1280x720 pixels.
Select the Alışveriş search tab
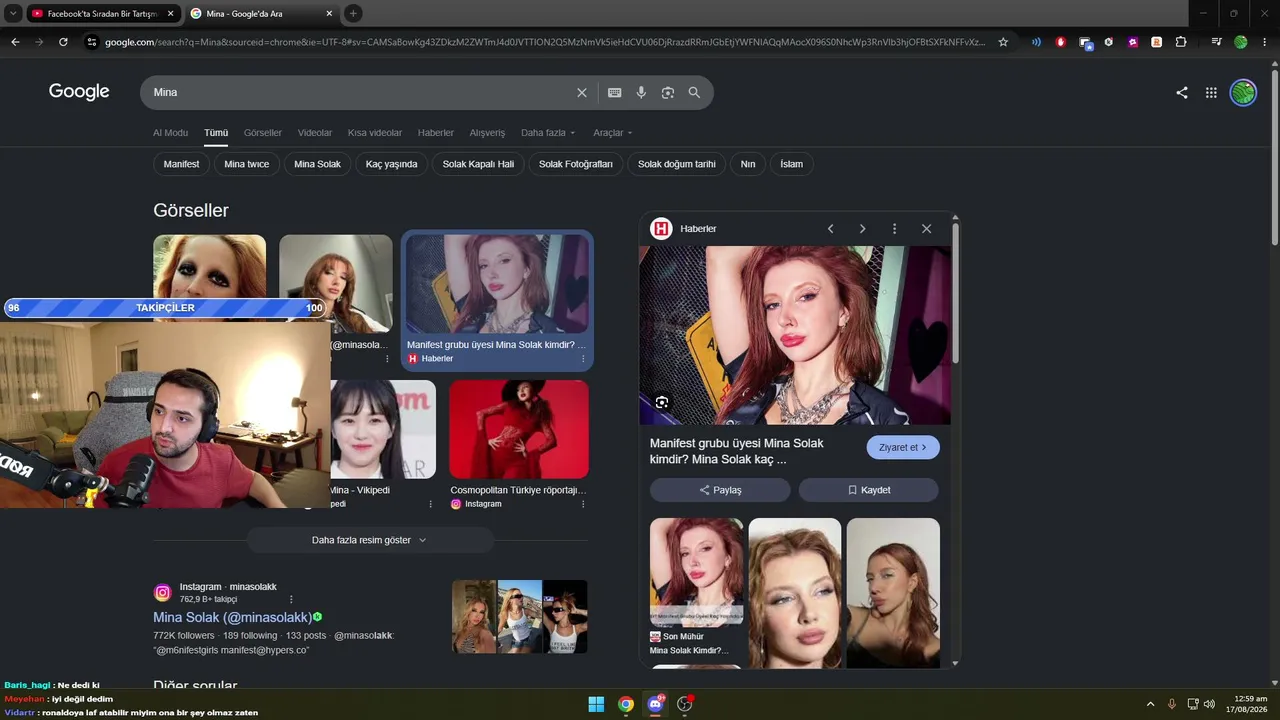point(488,133)
